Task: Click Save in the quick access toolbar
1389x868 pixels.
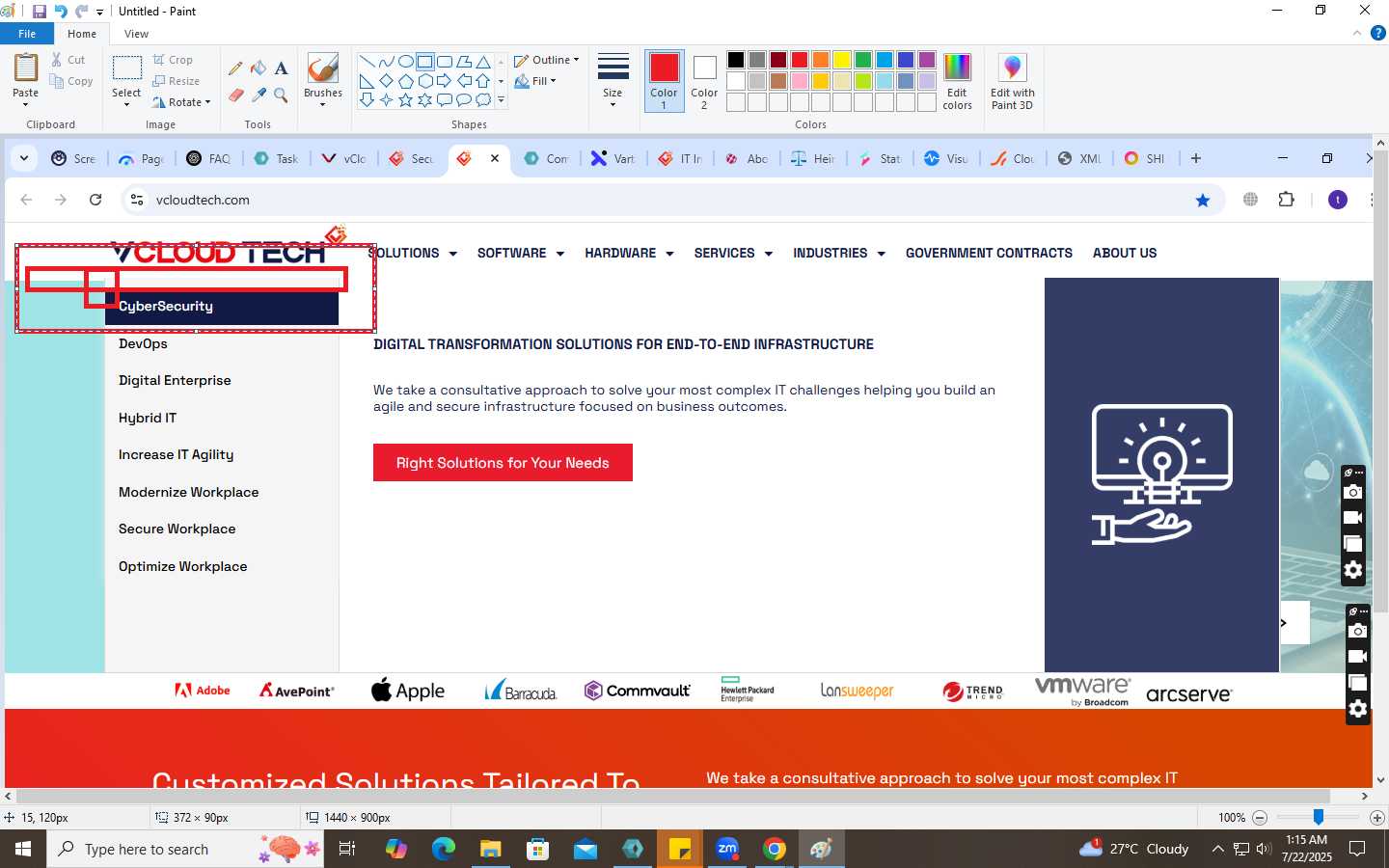Action: pyautogui.click(x=40, y=12)
